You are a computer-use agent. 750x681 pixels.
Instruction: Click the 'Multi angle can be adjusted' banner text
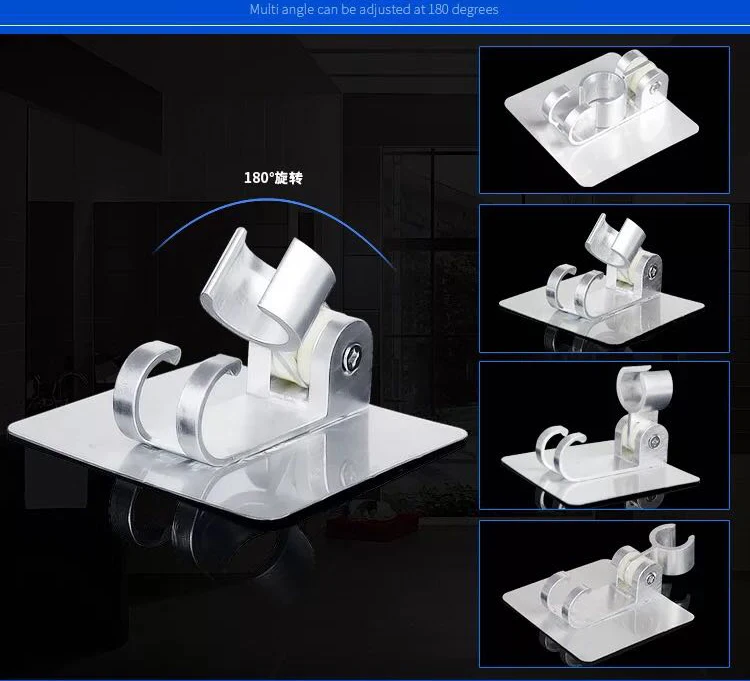[374, 10]
